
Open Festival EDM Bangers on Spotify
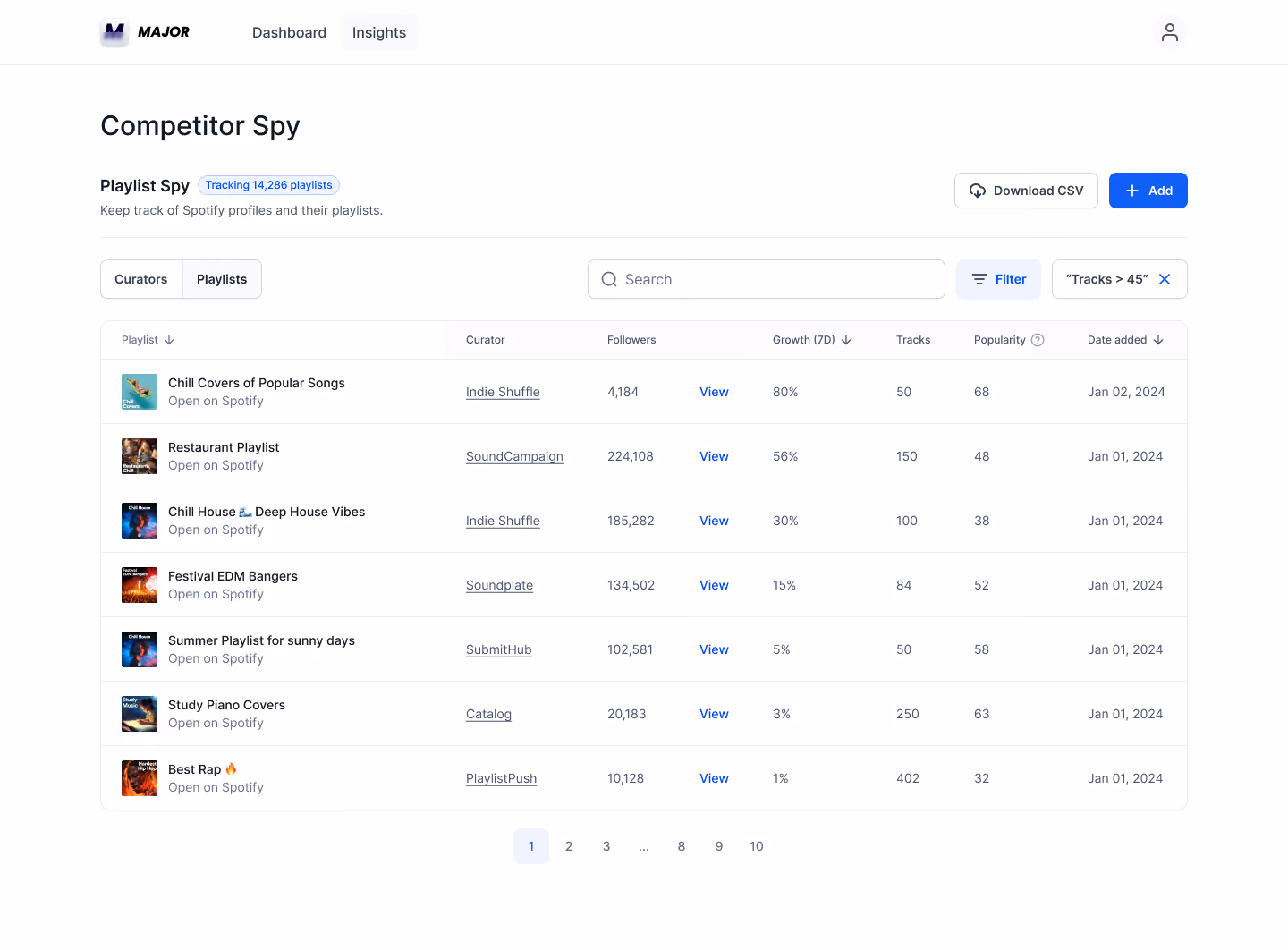216,594
